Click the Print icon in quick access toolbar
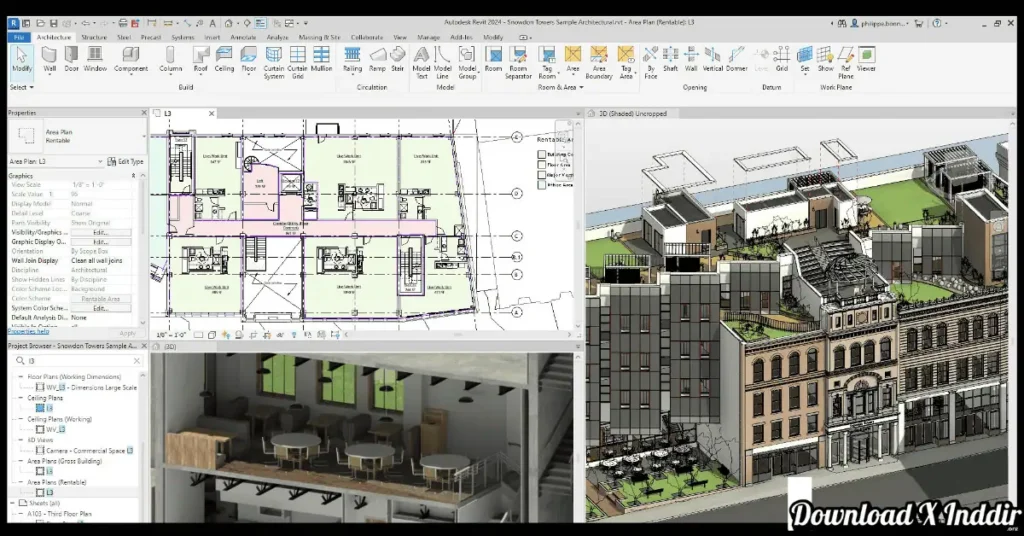Screen dimensions: 1024x536 pyautogui.click(x=123, y=23)
